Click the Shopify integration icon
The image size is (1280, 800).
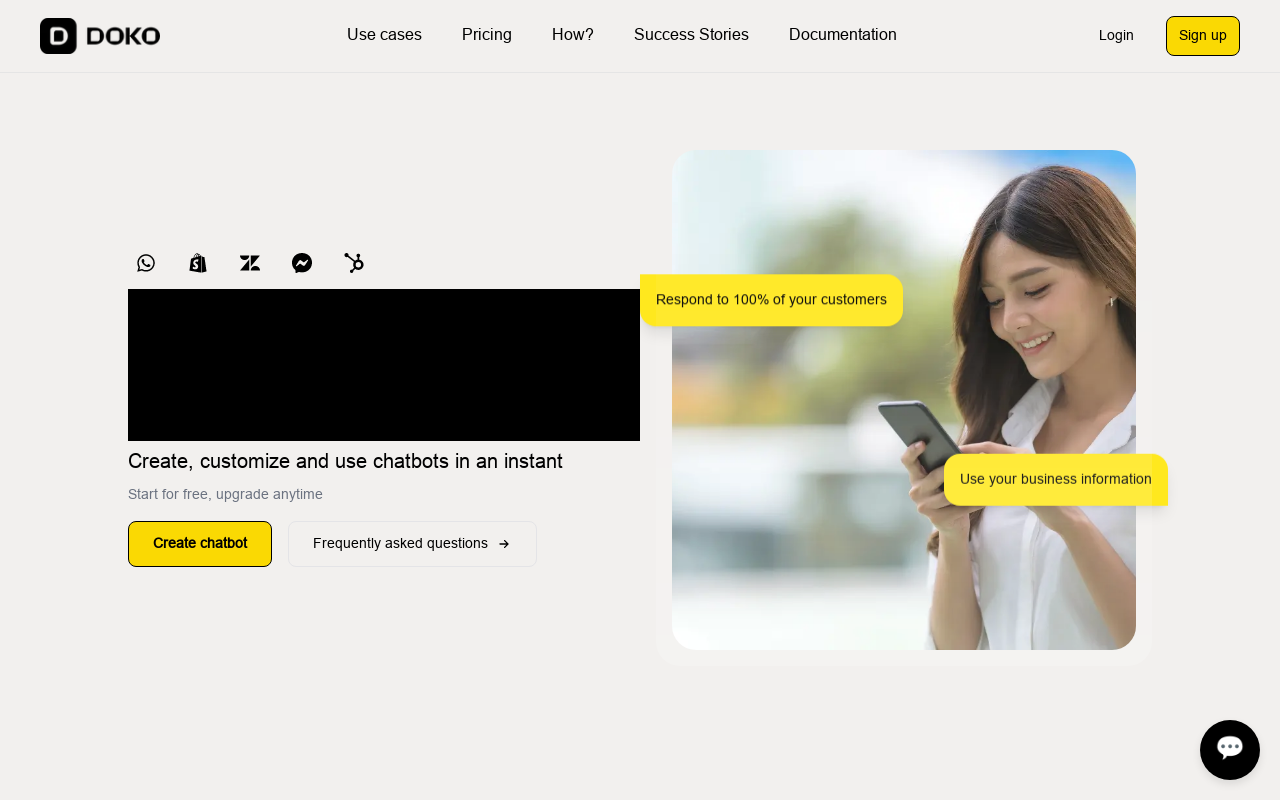click(198, 263)
